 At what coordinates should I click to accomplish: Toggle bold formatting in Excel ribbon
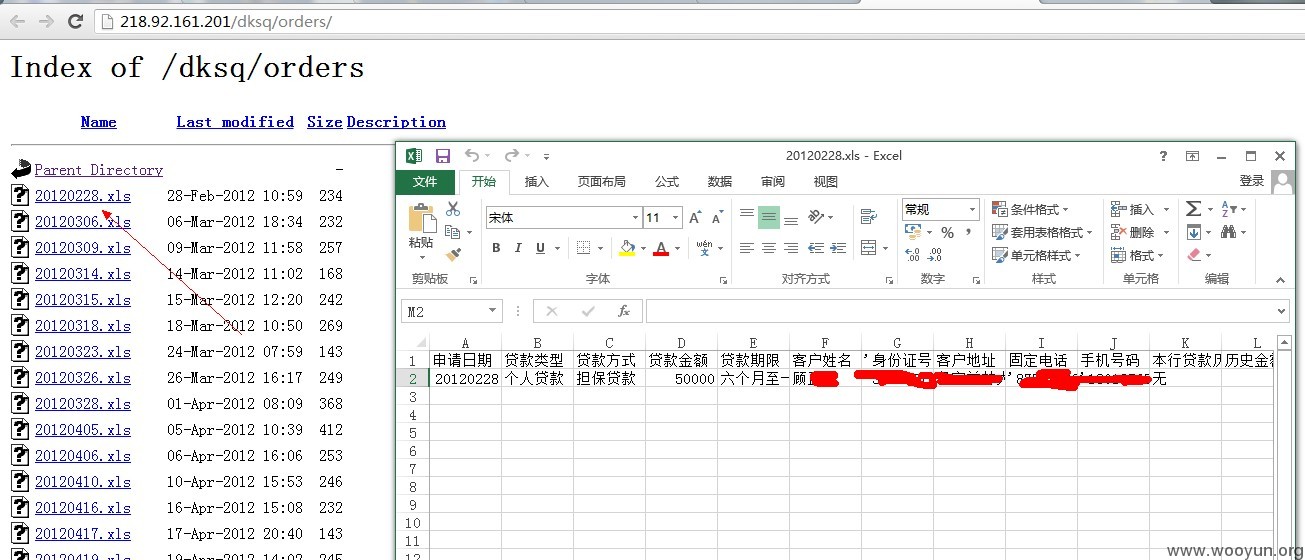tap(496, 248)
